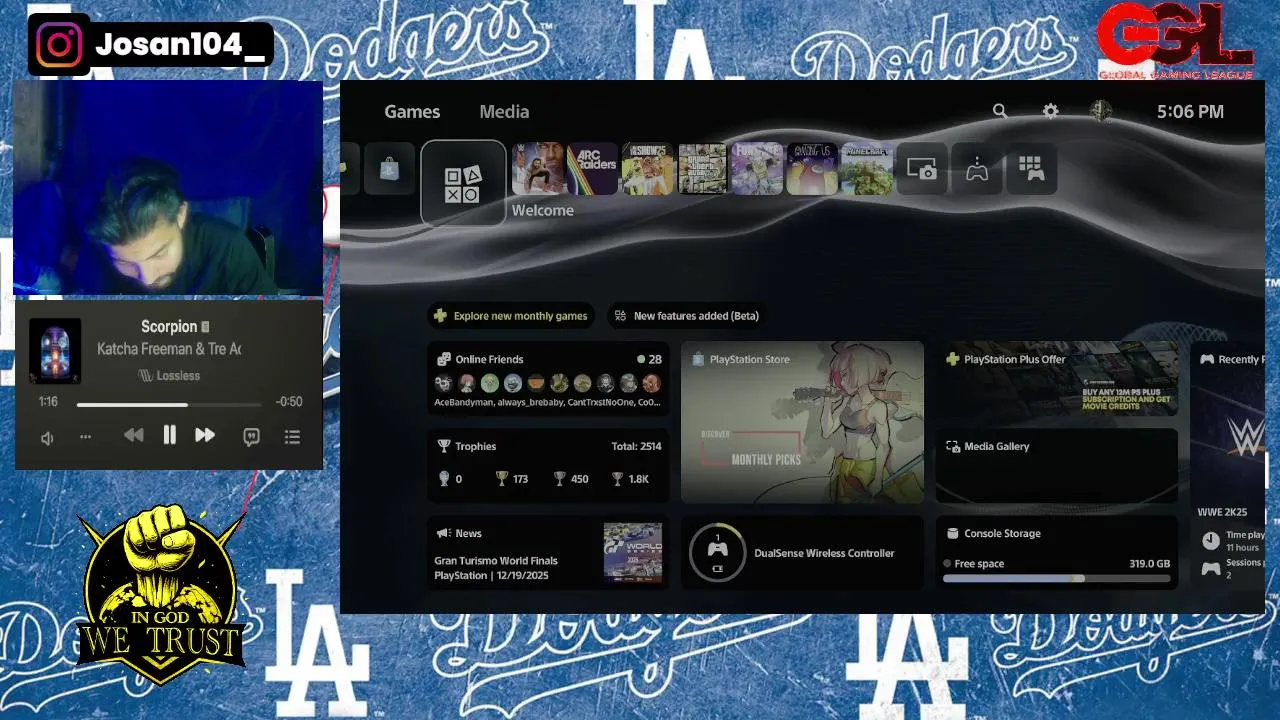
Task: Open the DualSense Wireless Controller card
Action: [x=802, y=552]
